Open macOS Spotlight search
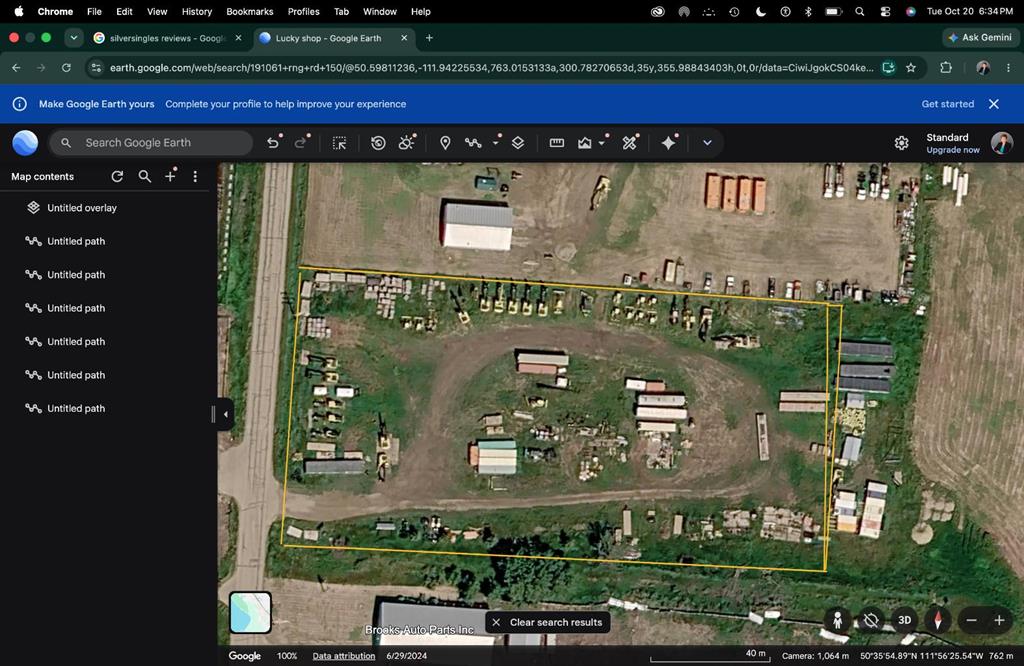1024x666 pixels. pyautogui.click(x=859, y=12)
